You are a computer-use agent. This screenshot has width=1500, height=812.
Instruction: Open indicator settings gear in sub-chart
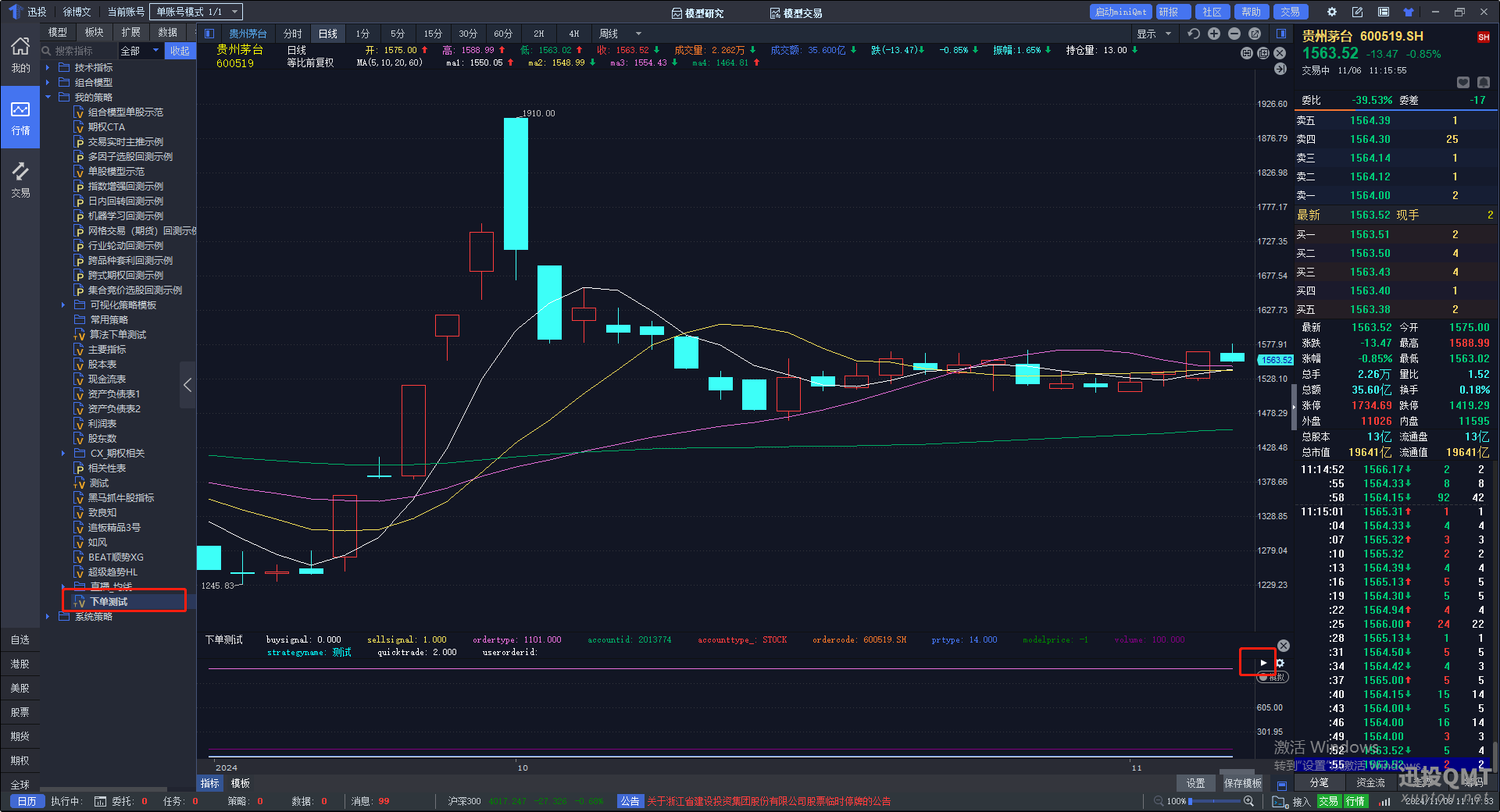[x=1280, y=663]
